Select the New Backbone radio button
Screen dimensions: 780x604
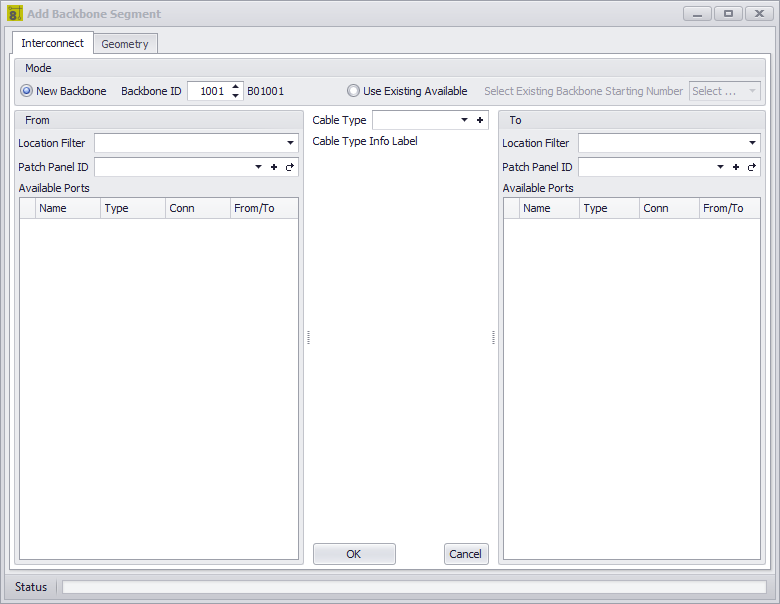coord(27,91)
